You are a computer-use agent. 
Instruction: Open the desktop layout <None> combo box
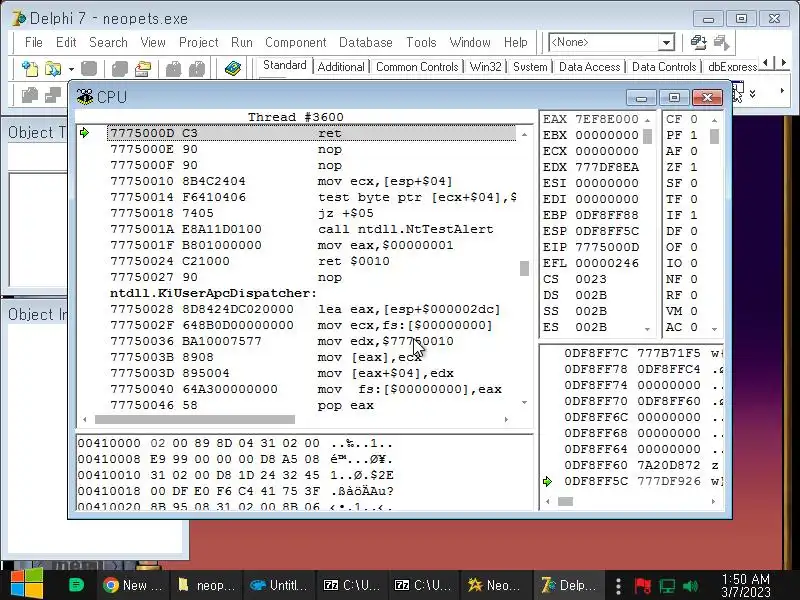point(612,42)
